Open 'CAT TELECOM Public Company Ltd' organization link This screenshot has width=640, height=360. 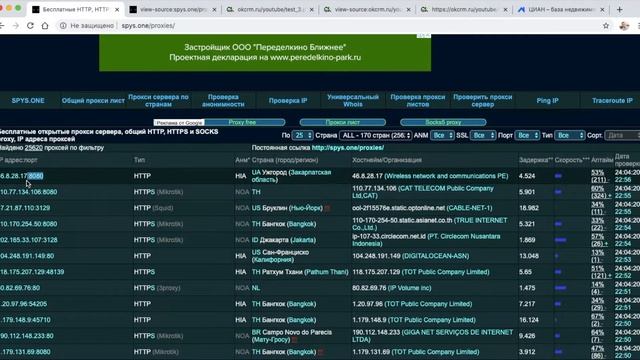point(423,192)
